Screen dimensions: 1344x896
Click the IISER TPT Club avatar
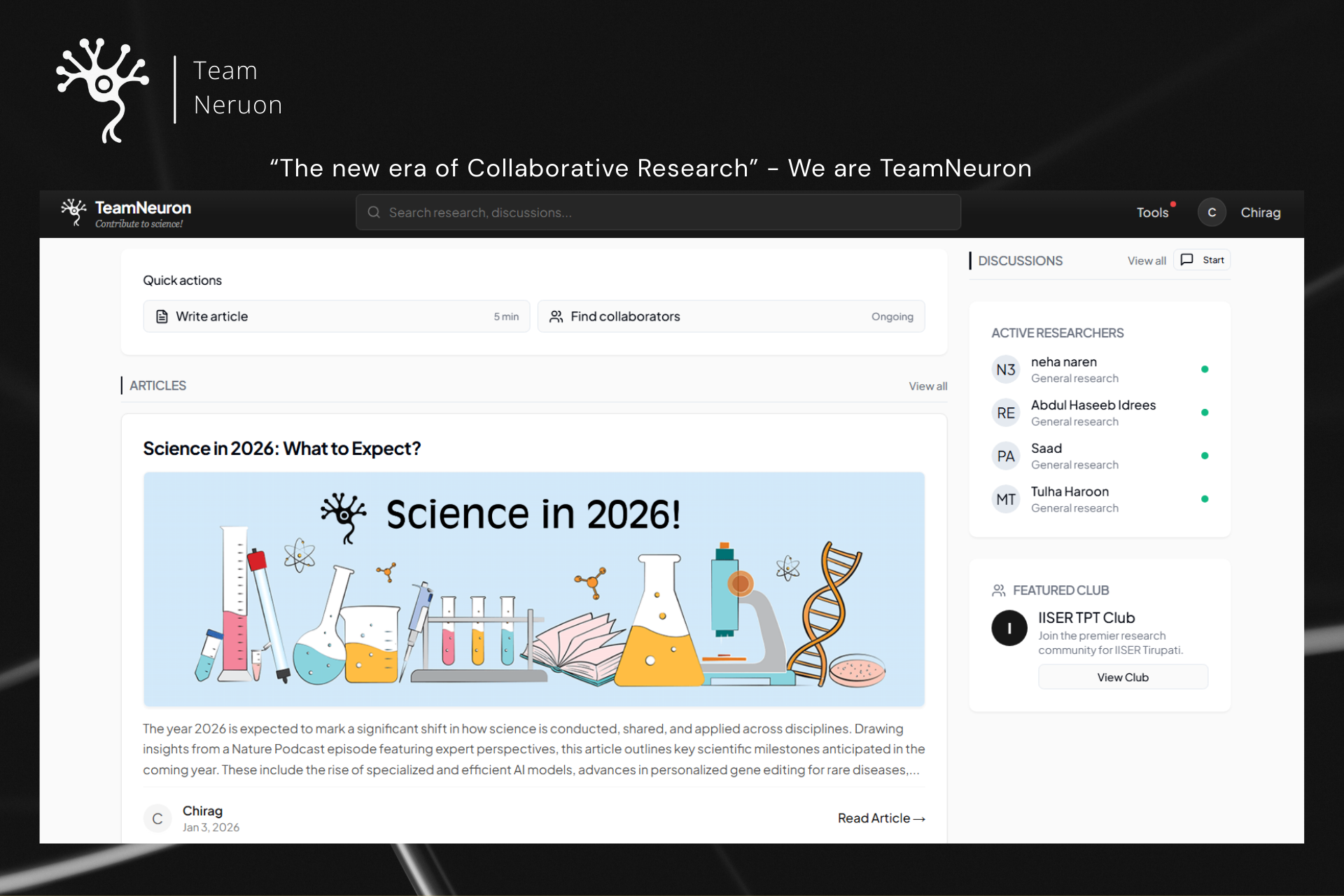coord(1009,628)
